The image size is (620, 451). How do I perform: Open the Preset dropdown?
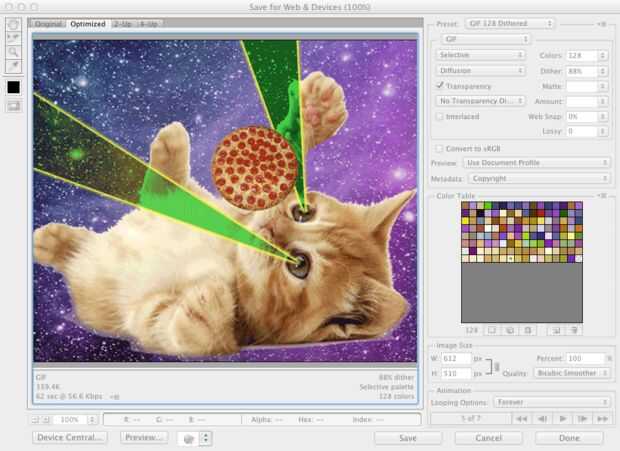point(510,24)
